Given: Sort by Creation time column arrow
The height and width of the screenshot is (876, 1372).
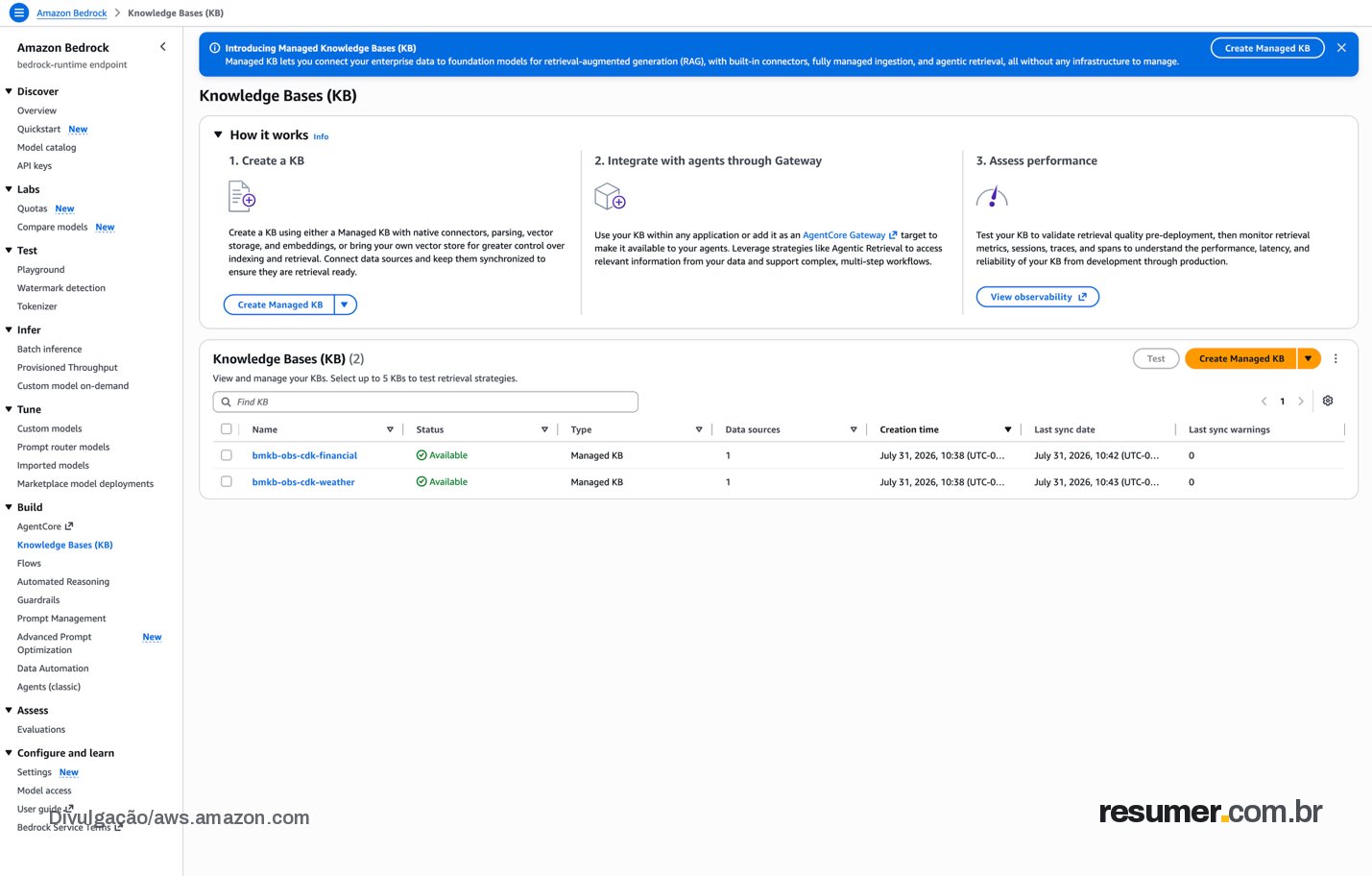Looking at the screenshot, I should tap(1008, 430).
